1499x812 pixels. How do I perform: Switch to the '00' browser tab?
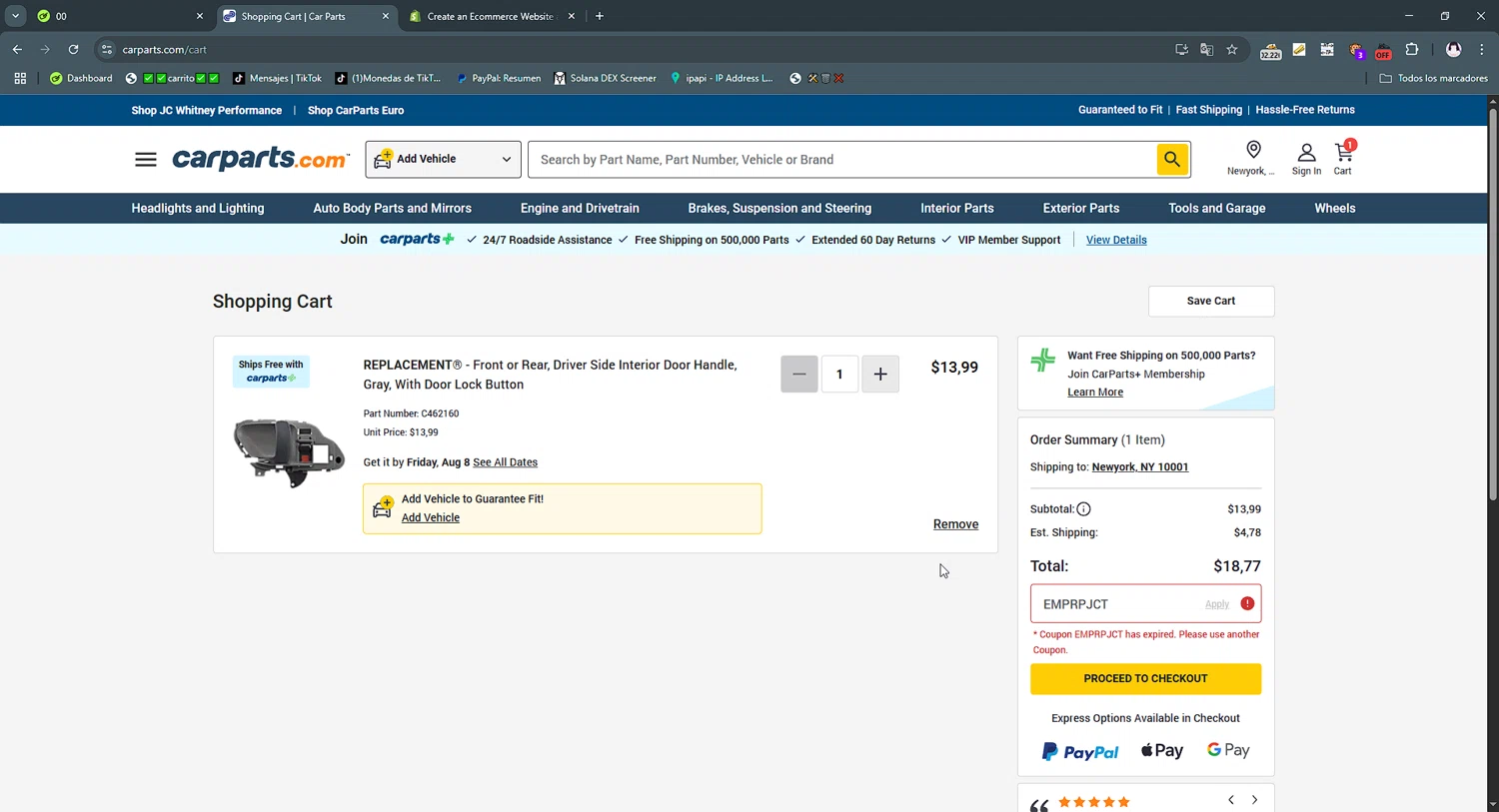point(118,16)
